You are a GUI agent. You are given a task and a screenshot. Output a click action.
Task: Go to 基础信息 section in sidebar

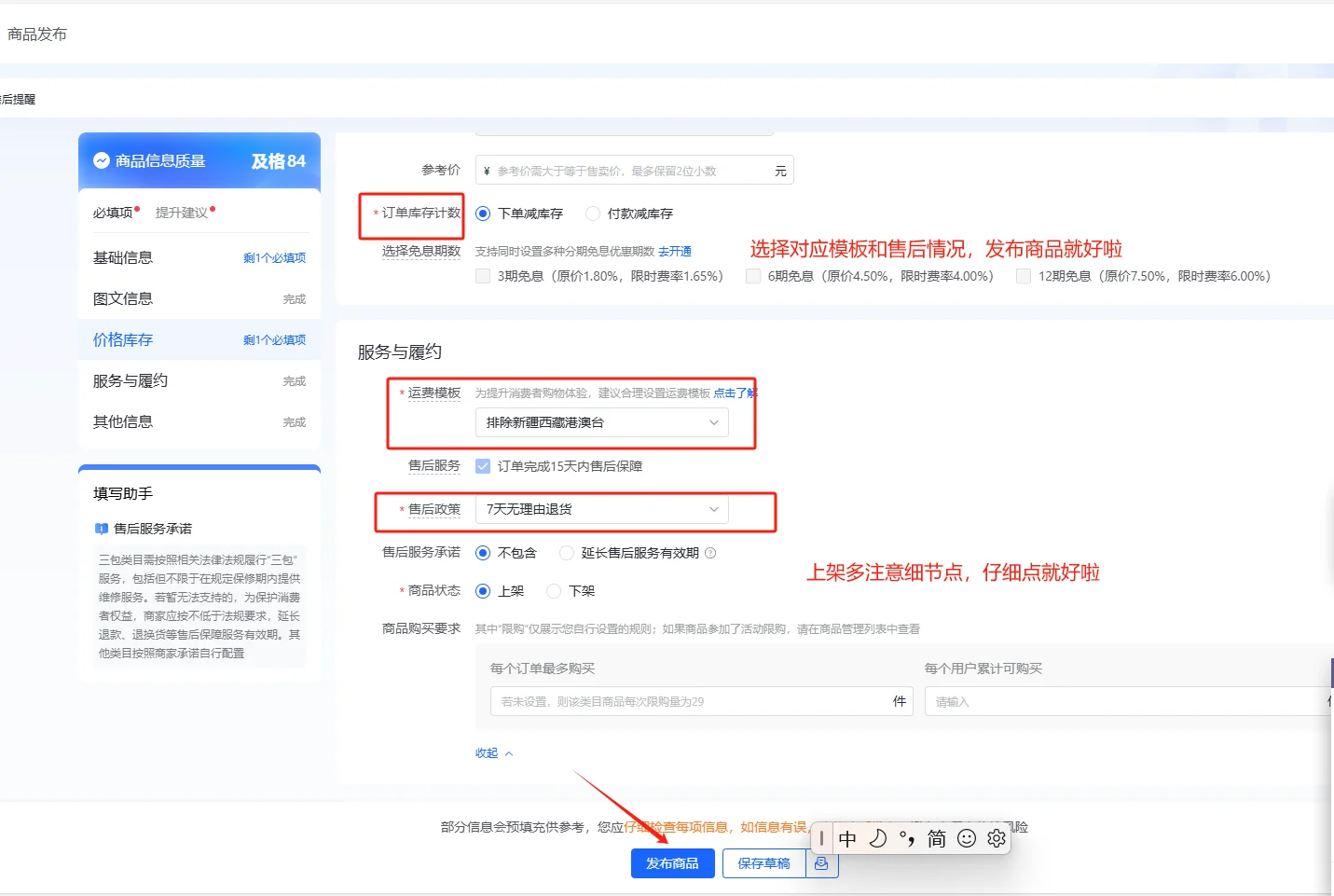[123, 257]
